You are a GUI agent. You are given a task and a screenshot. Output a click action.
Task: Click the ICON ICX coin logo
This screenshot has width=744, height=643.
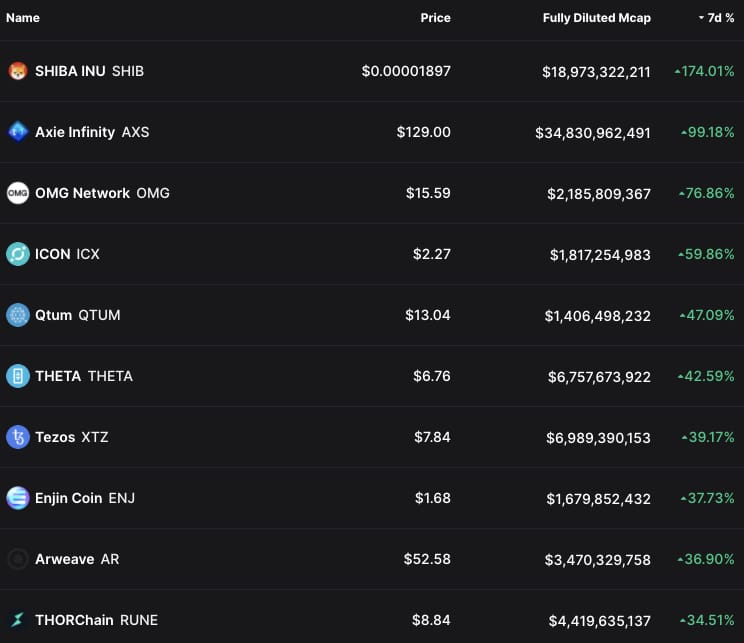point(18,254)
